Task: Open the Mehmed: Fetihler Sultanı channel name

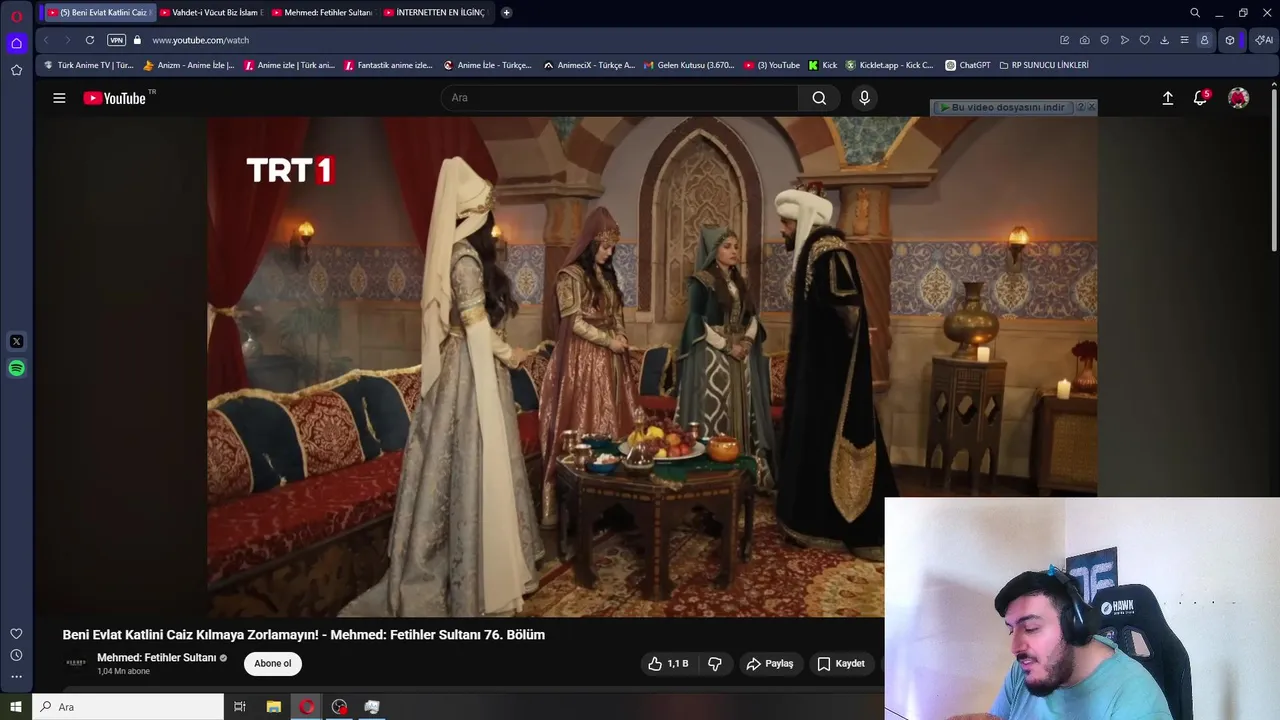Action: click(x=157, y=657)
